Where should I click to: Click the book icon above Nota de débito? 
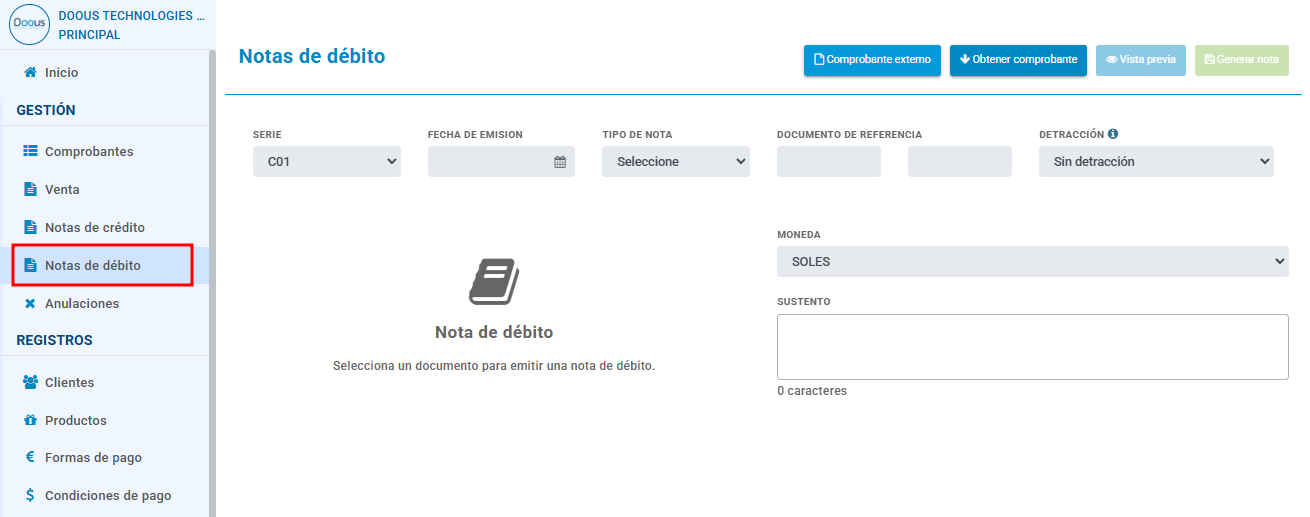494,281
